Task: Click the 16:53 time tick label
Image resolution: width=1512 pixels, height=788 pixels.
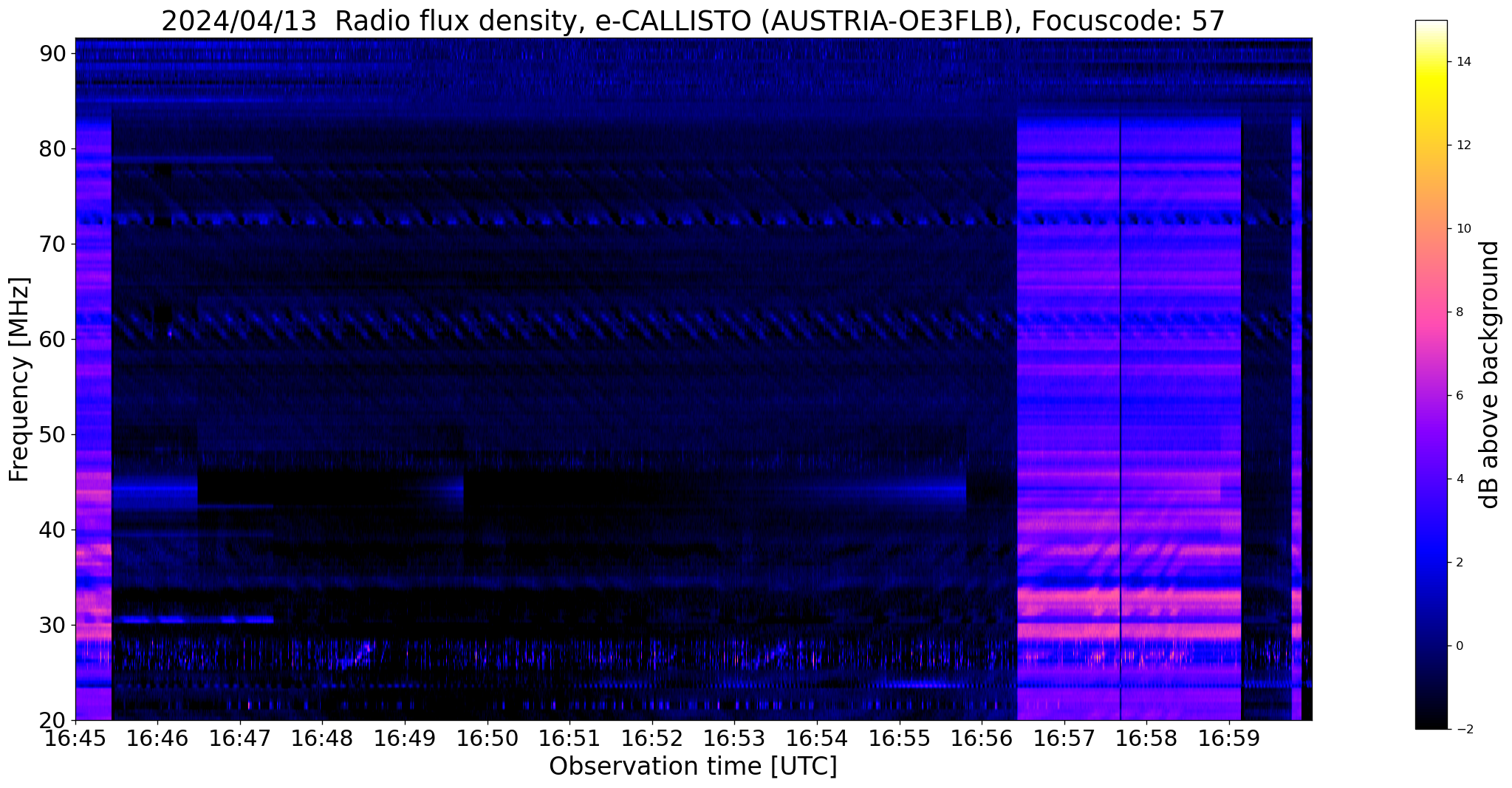Action: tap(734, 739)
